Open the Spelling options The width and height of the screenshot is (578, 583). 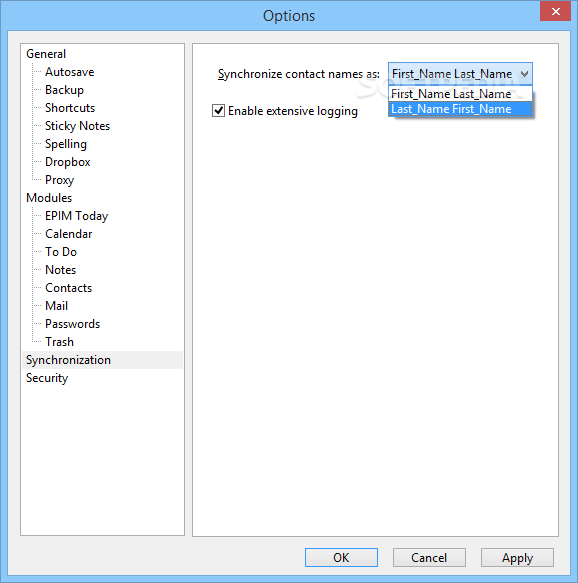click(66, 144)
